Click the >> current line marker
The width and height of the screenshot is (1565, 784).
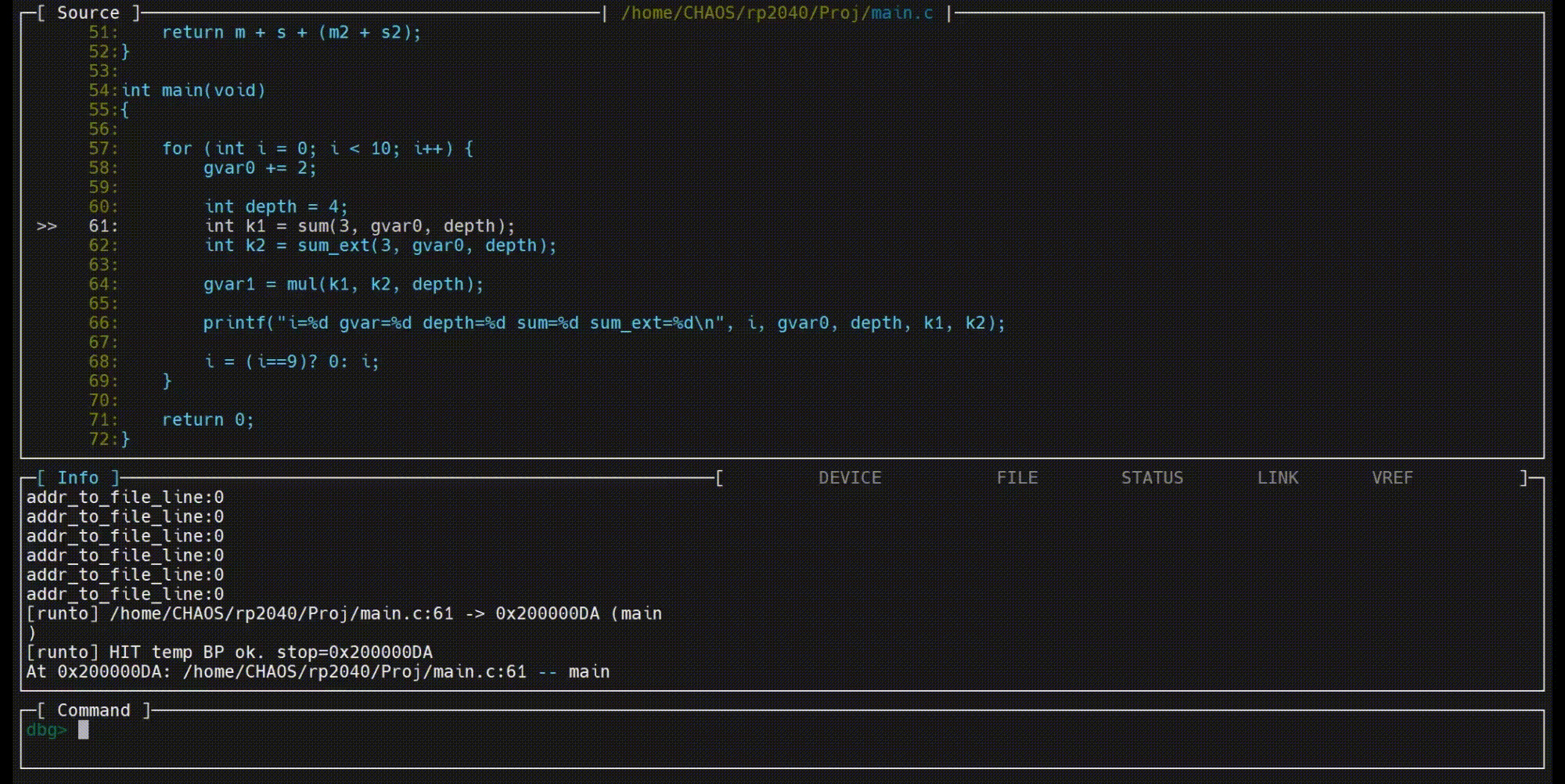tap(47, 226)
